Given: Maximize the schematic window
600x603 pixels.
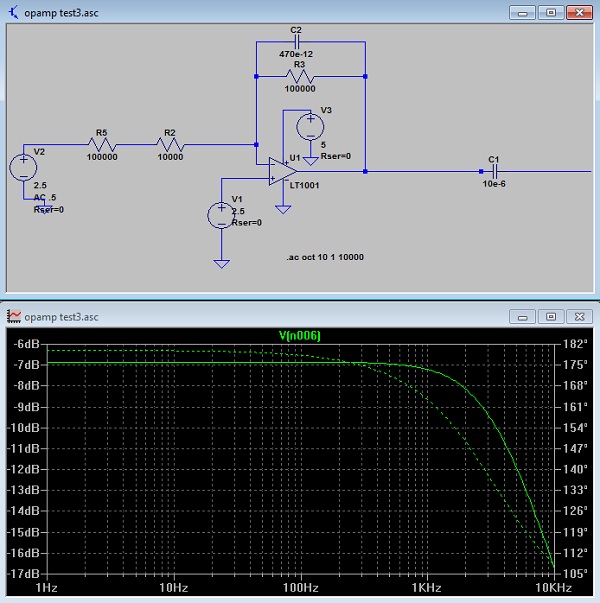Looking at the screenshot, I should 549,13.
